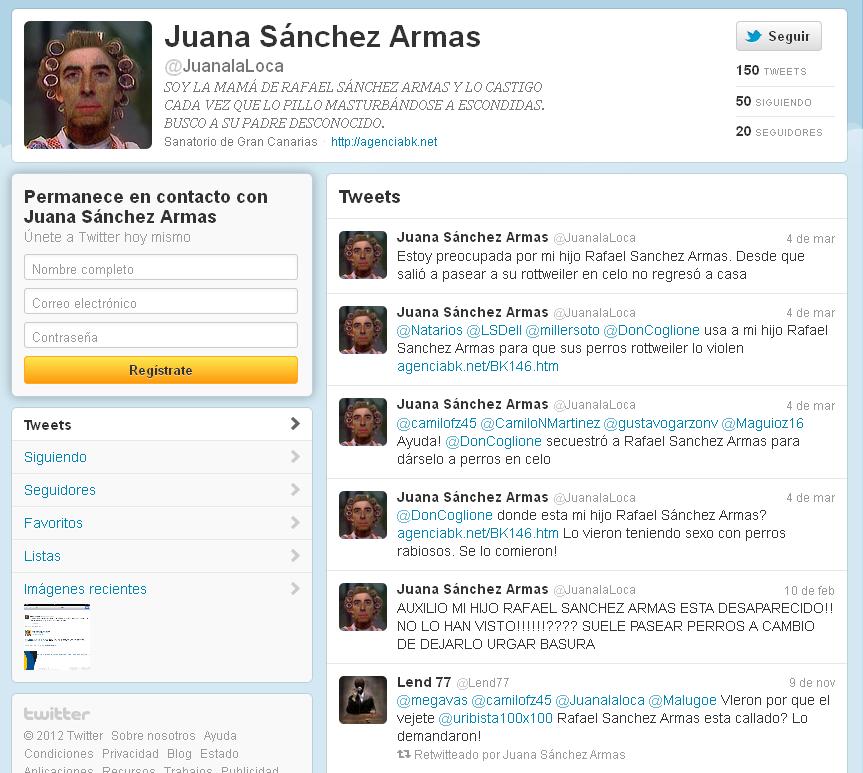Open Condiciones footer link
The width and height of the screenshot is (863, 773).
coord(59,754)
